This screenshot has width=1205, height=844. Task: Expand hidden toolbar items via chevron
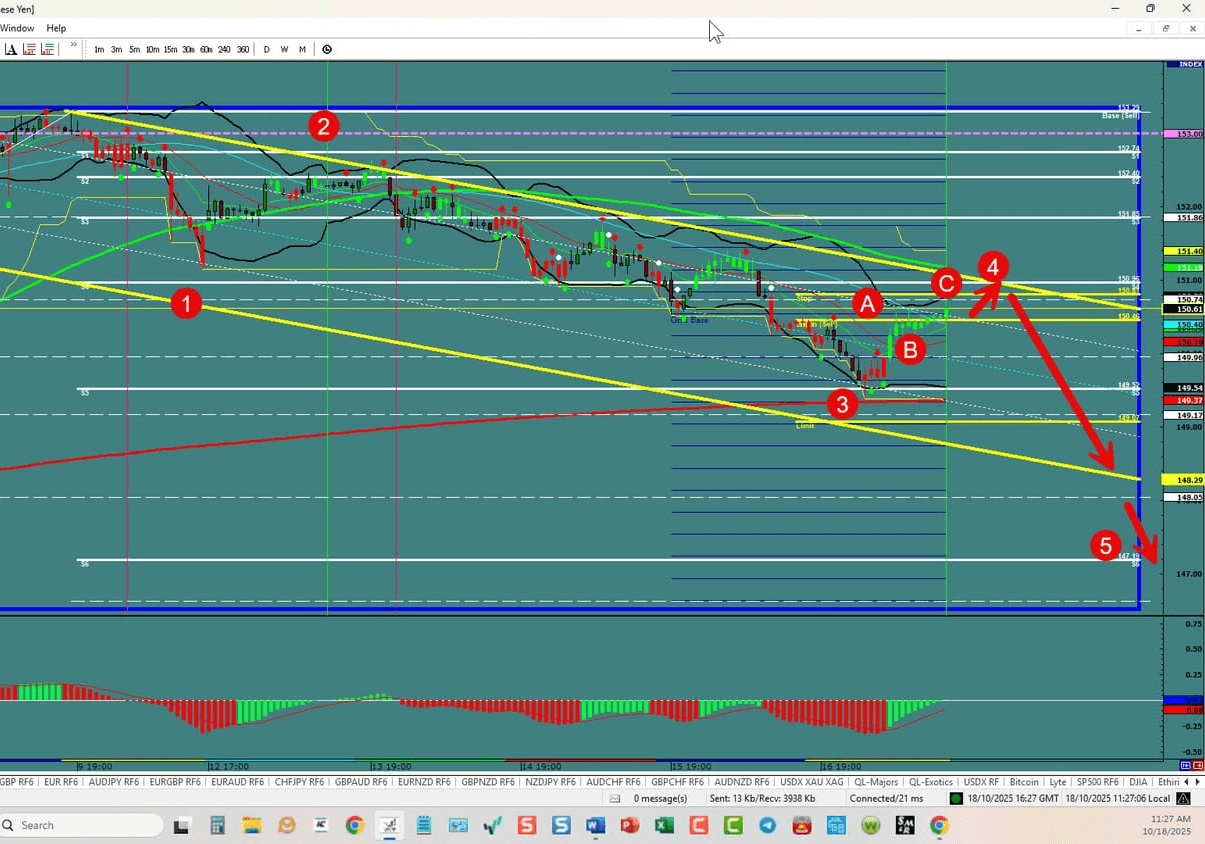72,46
